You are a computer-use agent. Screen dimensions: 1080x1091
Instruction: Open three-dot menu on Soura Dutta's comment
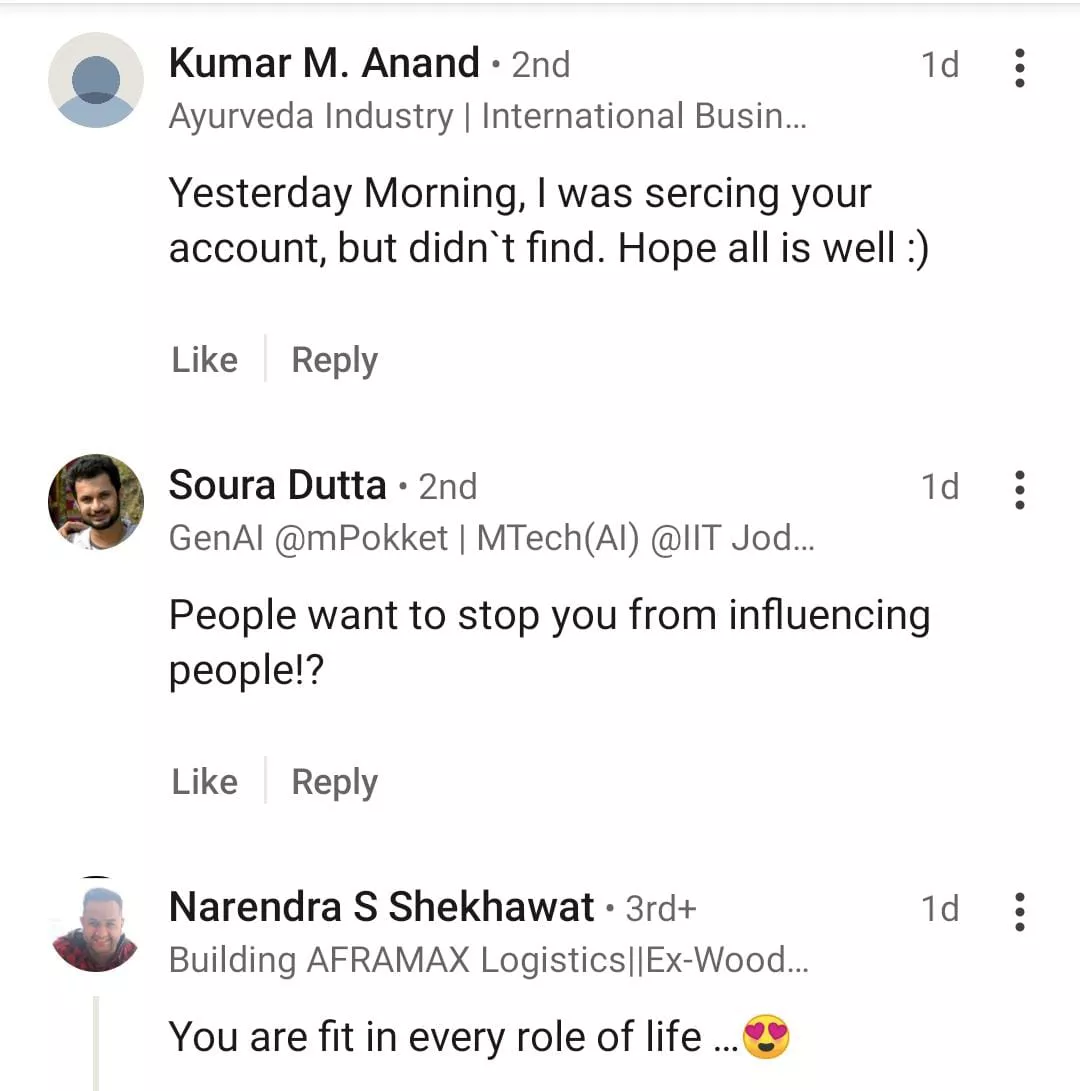point(1019,488)
